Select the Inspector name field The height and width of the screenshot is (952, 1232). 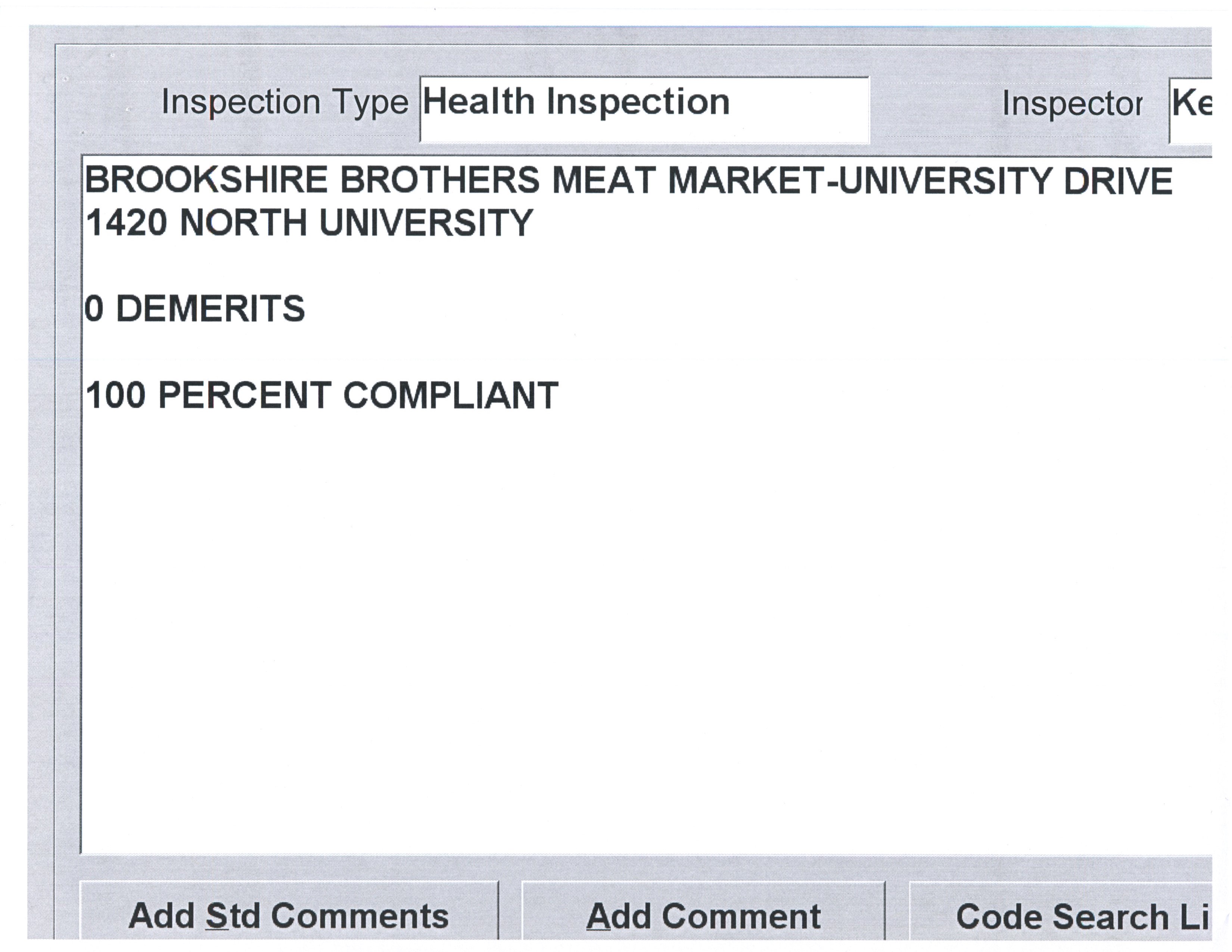point(1191,109)
